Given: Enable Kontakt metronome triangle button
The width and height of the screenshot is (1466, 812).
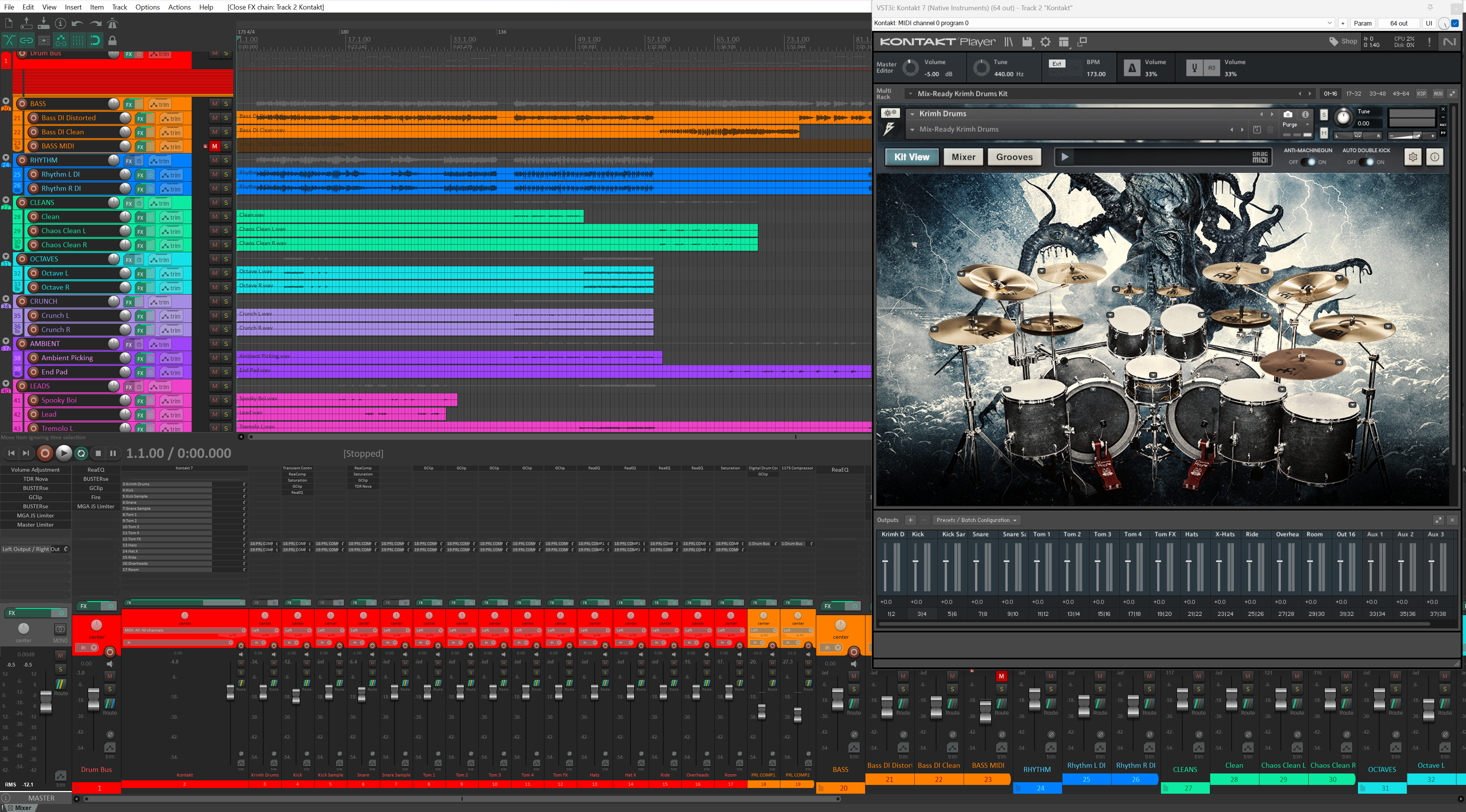Looking at the screenshot, I should [1132, 68].
